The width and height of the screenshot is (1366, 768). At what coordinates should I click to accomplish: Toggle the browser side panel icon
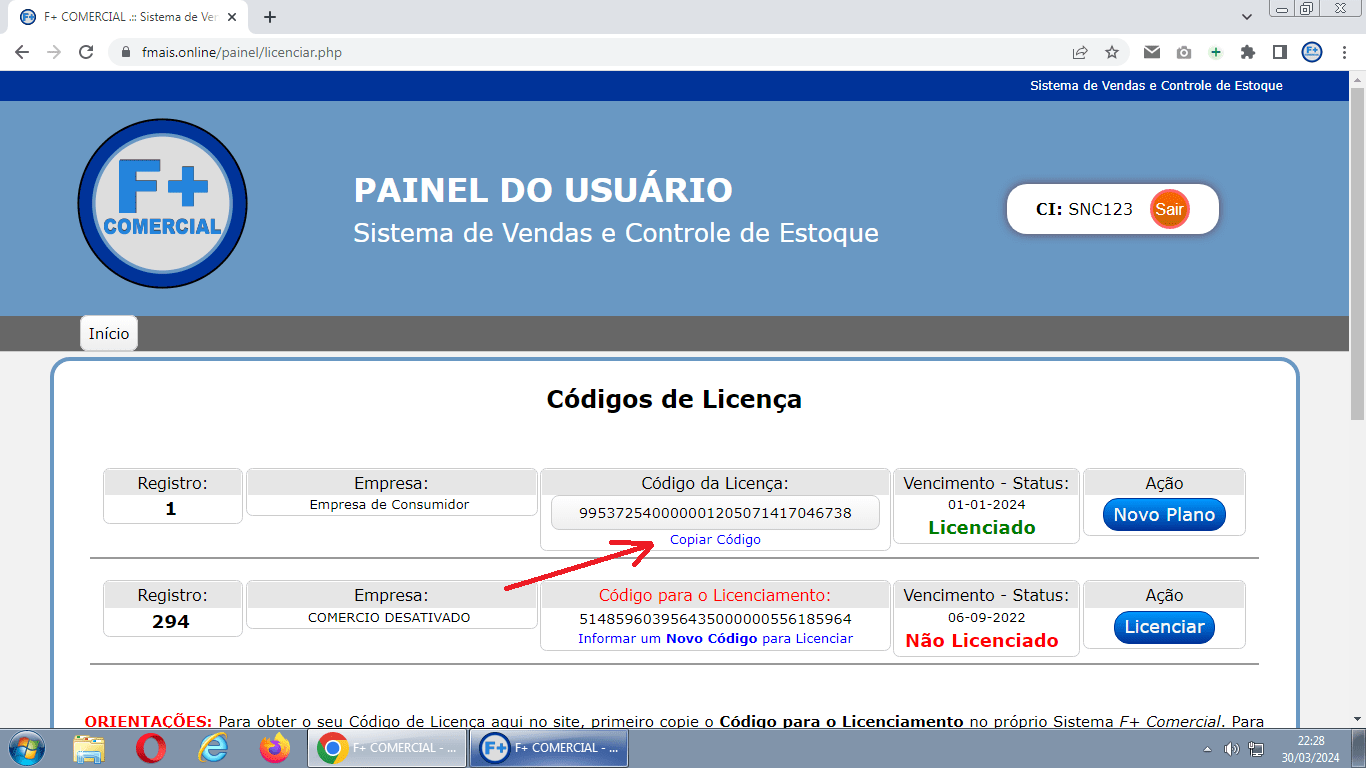pyautogui.click(x=1279, y=52)
